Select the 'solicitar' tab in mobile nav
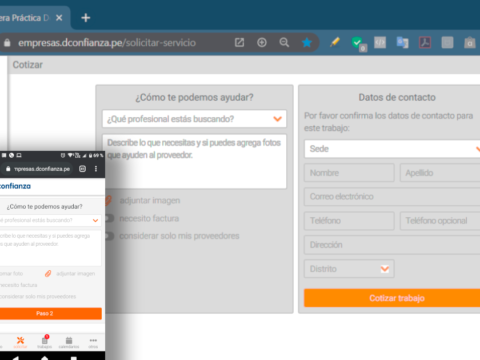 (20, 342)
